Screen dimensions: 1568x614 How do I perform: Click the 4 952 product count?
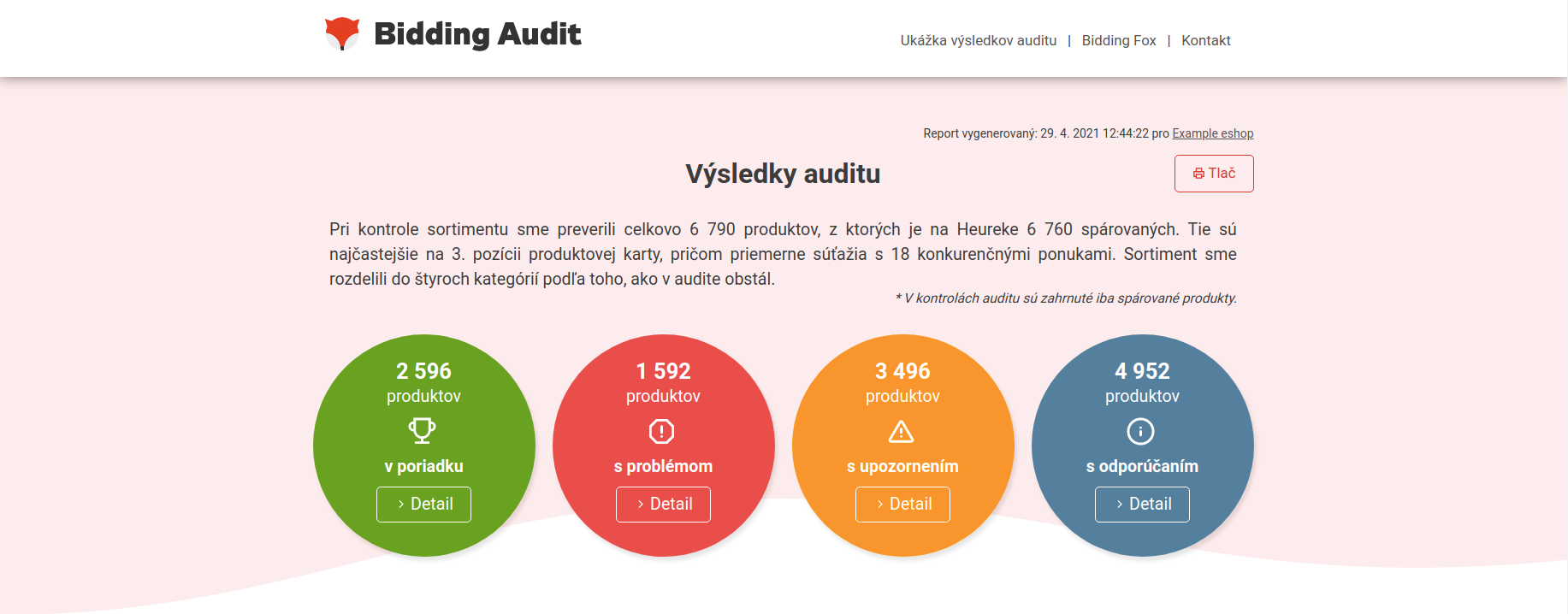(x=1142, y=371)
